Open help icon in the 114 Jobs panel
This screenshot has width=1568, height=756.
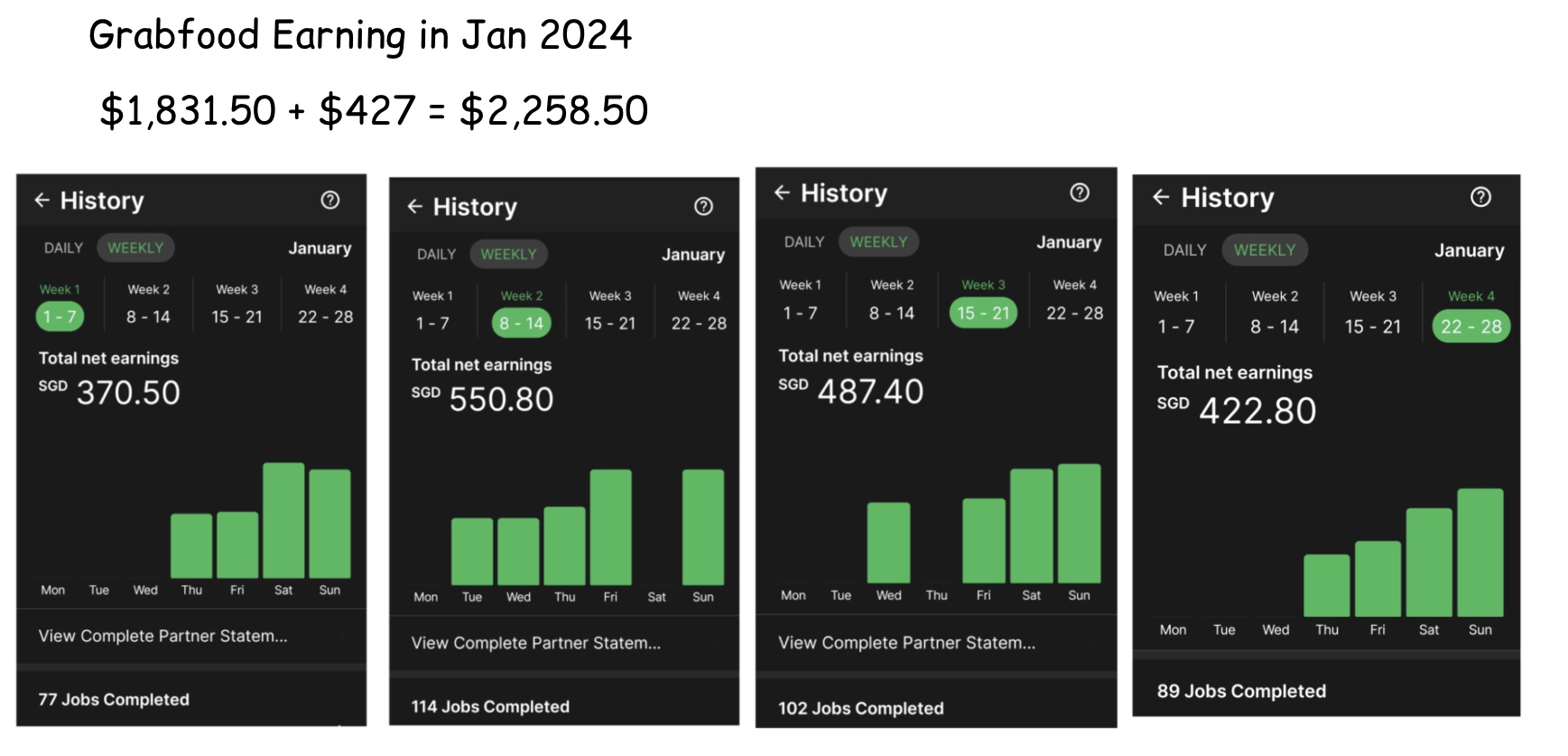click(x=703, y=207)
